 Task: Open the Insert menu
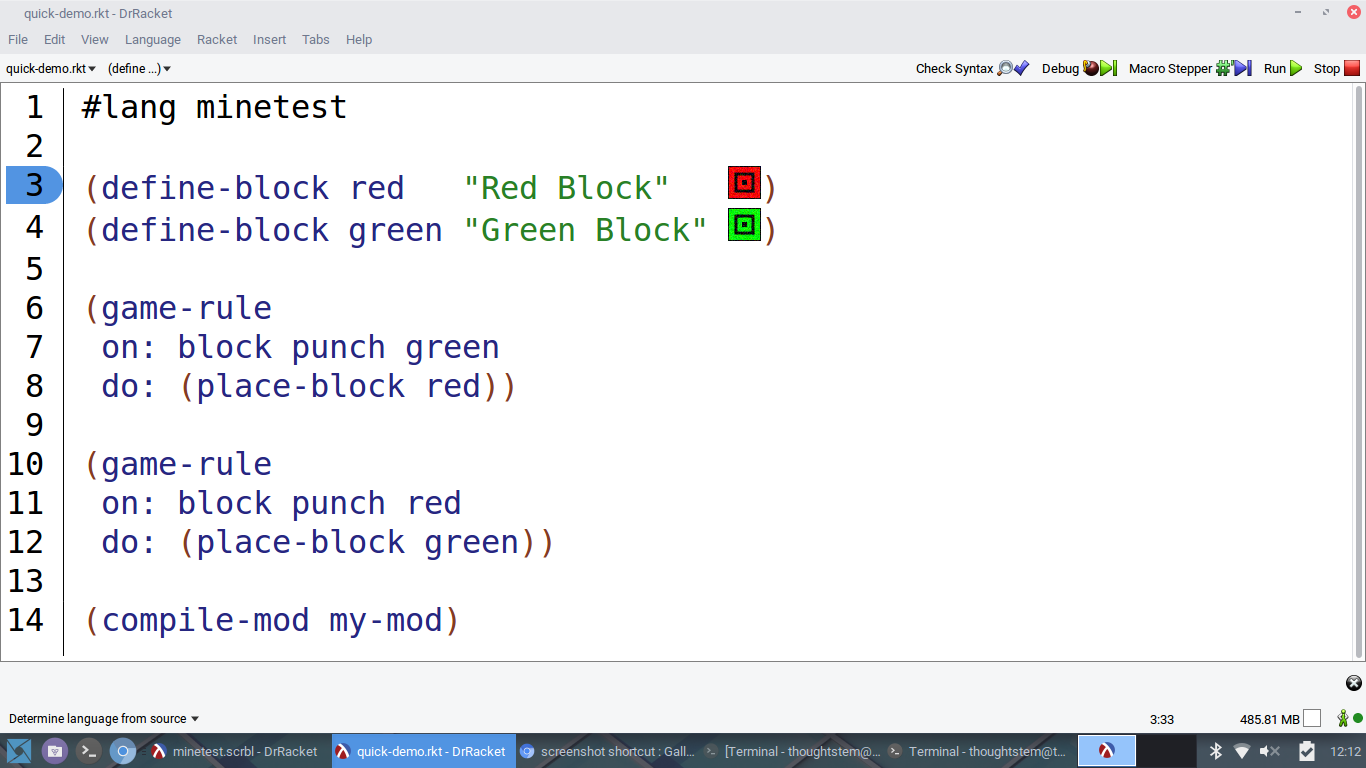(x=270, y=39)
